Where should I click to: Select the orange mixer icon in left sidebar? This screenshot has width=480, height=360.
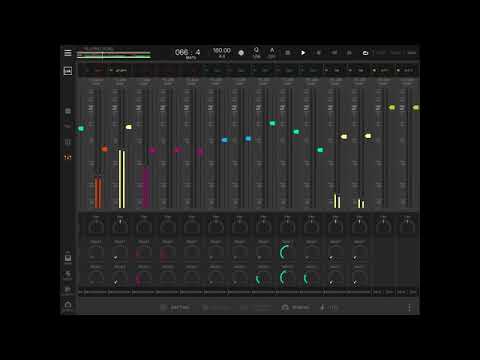point(68,157)
